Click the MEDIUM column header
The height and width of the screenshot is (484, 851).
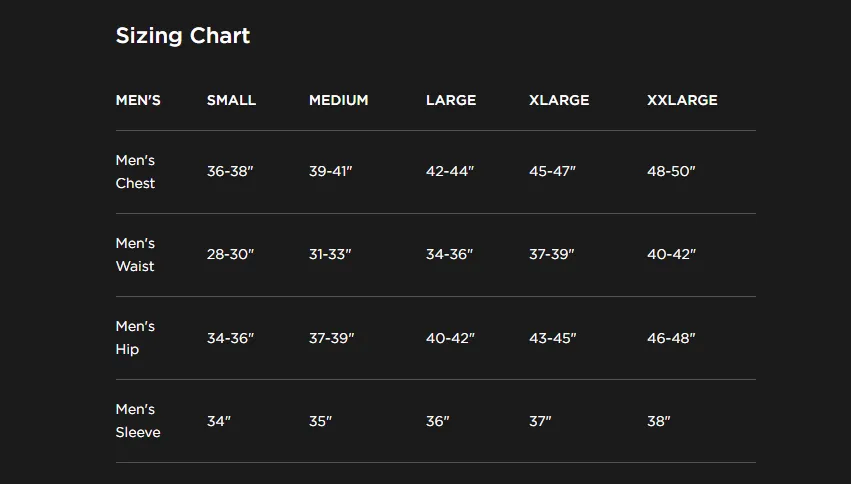tap(339, 100)
